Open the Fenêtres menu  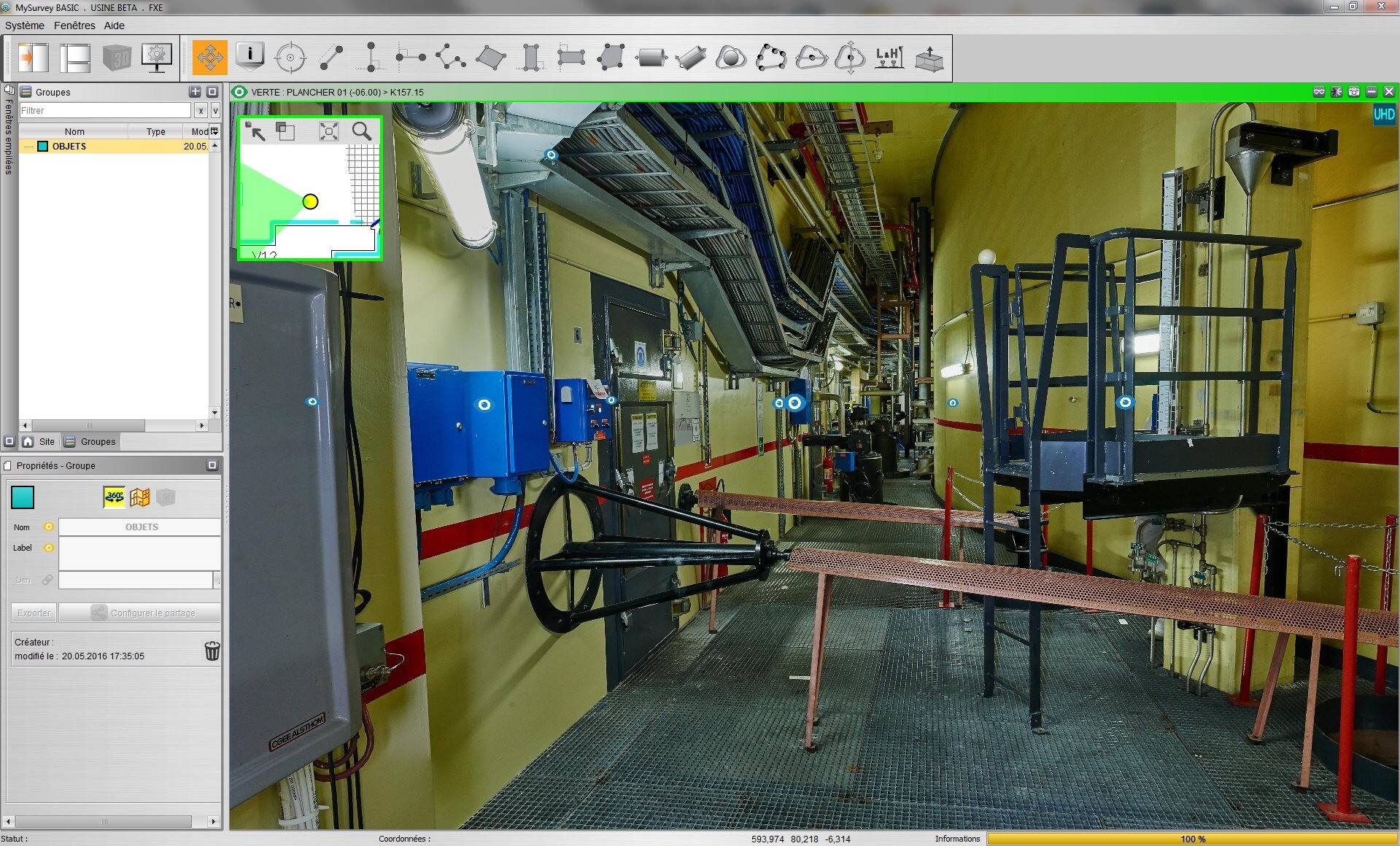(x=74, y=26)
